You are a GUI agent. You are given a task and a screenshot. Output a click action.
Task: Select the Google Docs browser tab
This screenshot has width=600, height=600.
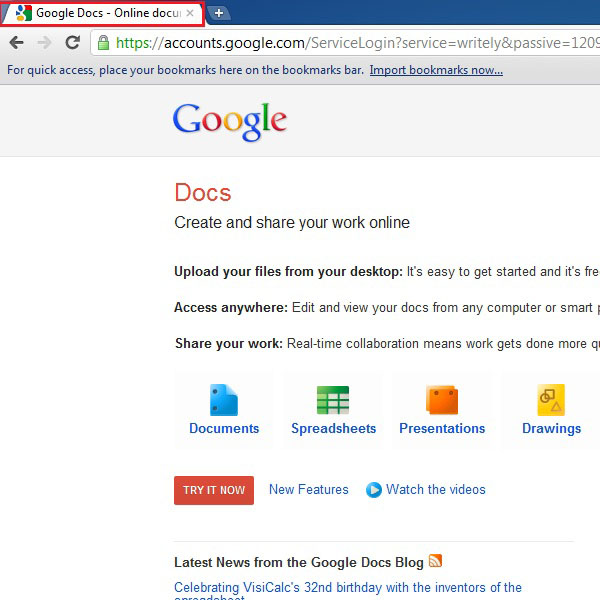(x=103, y=14)
